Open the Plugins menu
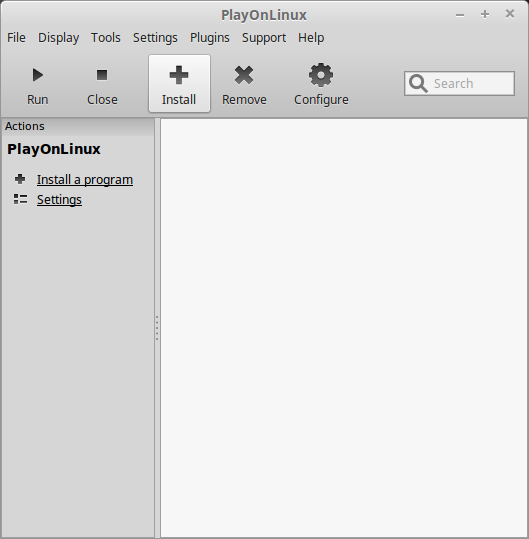The image size is (529, 539). pos(210,37)
